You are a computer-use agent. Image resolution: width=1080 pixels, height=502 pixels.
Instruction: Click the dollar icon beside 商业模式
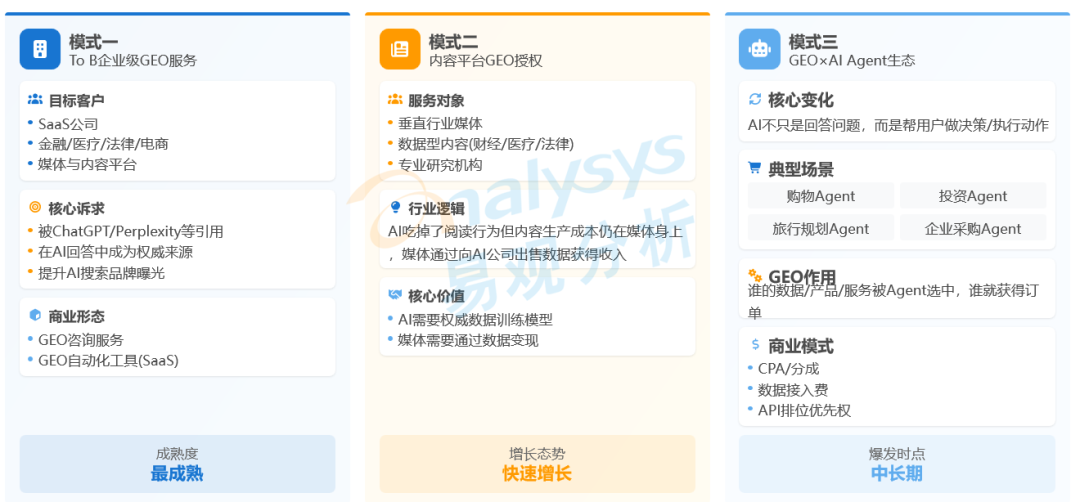755,344
